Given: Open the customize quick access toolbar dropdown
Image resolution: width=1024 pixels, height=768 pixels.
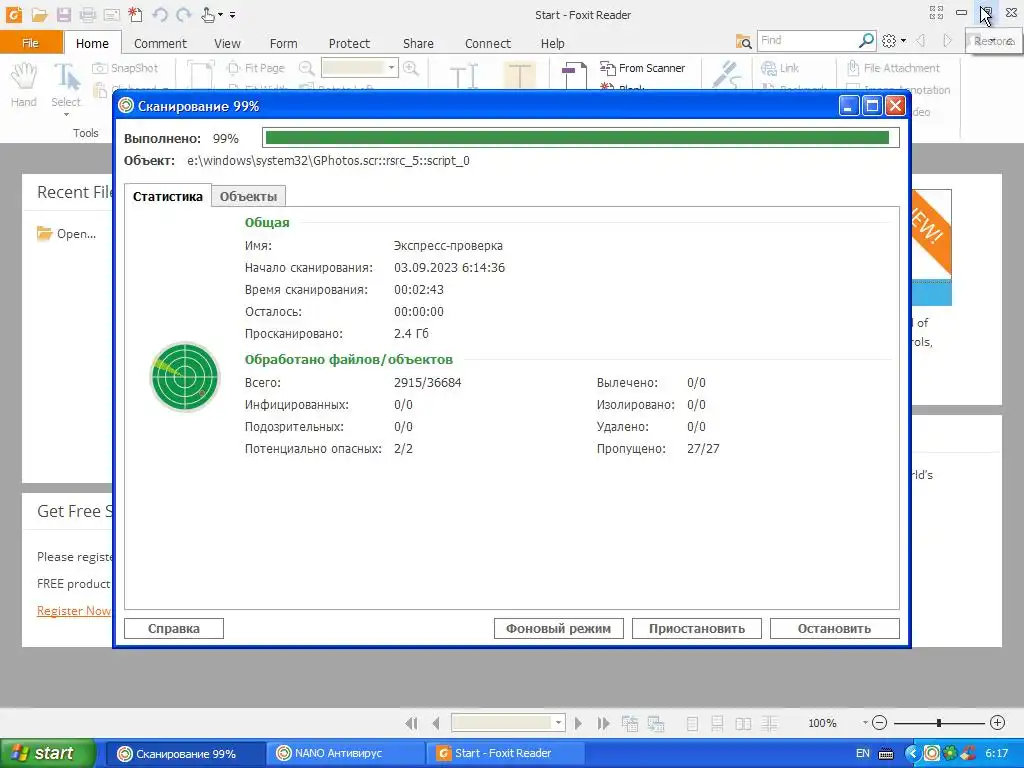Looking at the screenshot, I should point(232,14).
